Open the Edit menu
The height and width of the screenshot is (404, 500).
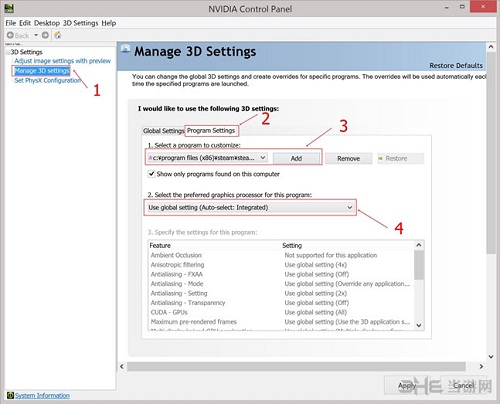(25, 23)
